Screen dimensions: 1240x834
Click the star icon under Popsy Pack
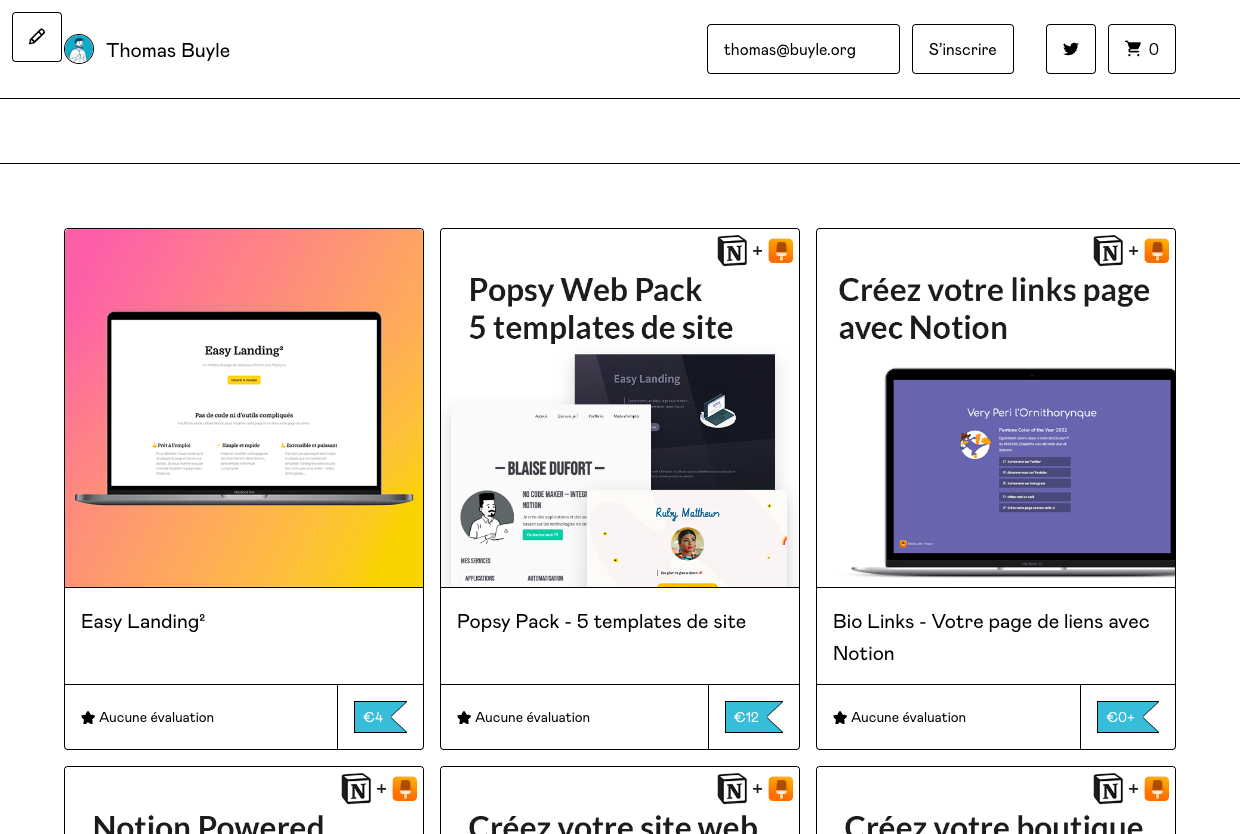click(x=464, y=718)
